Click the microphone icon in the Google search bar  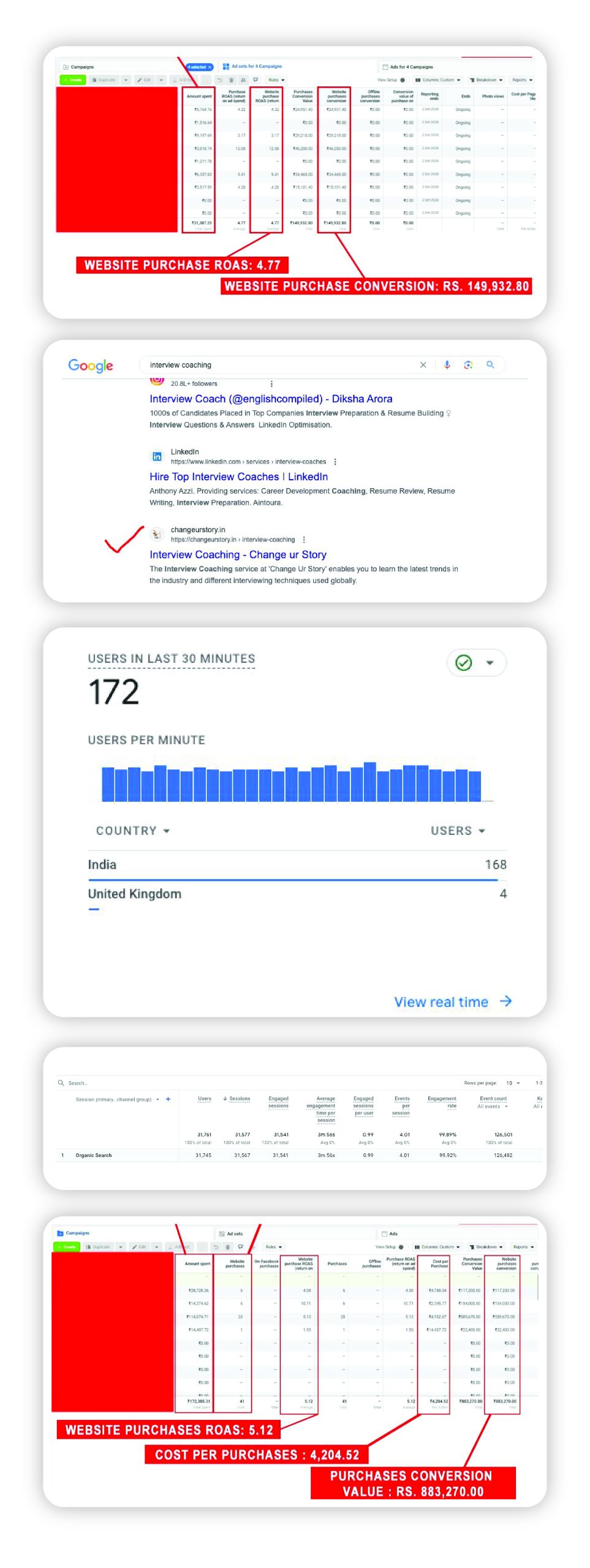click(447, 365)
